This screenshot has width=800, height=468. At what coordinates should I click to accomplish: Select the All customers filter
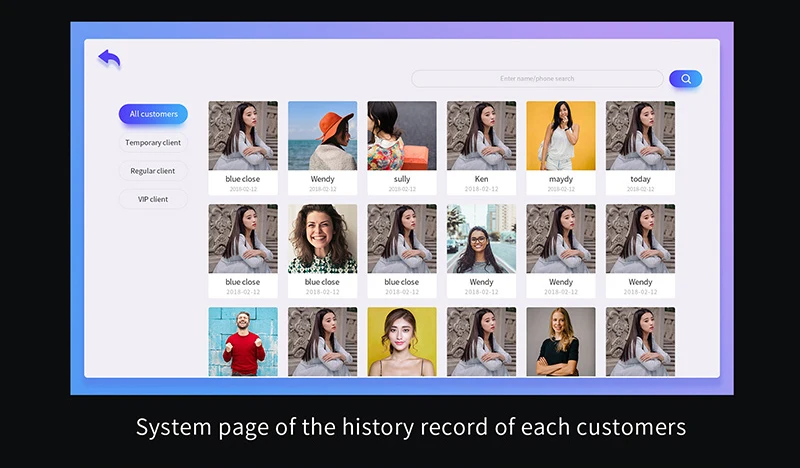point(153,114)
